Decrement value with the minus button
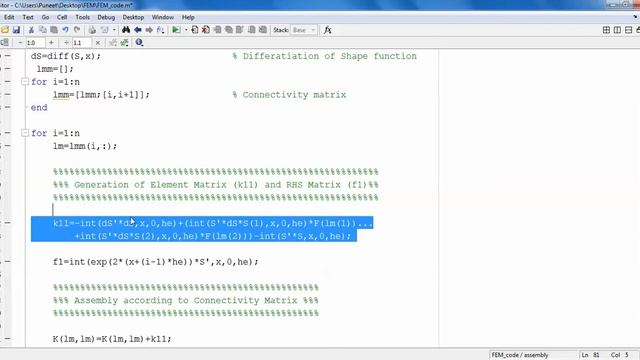The image size is (640, 360). [20, 42]
